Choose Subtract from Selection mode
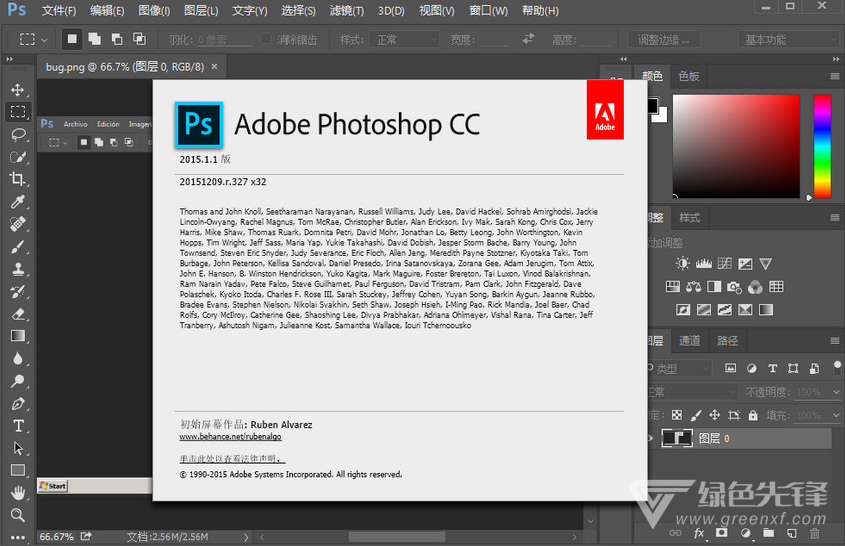The height and width of the screenshot is (546, 845). [117, 39]
